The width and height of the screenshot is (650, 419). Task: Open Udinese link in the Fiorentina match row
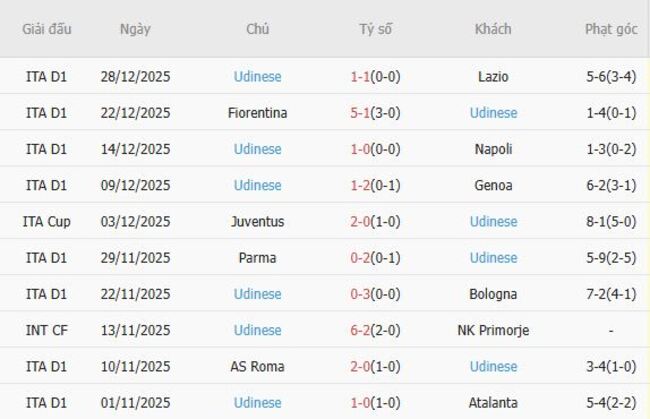[493, 113]
